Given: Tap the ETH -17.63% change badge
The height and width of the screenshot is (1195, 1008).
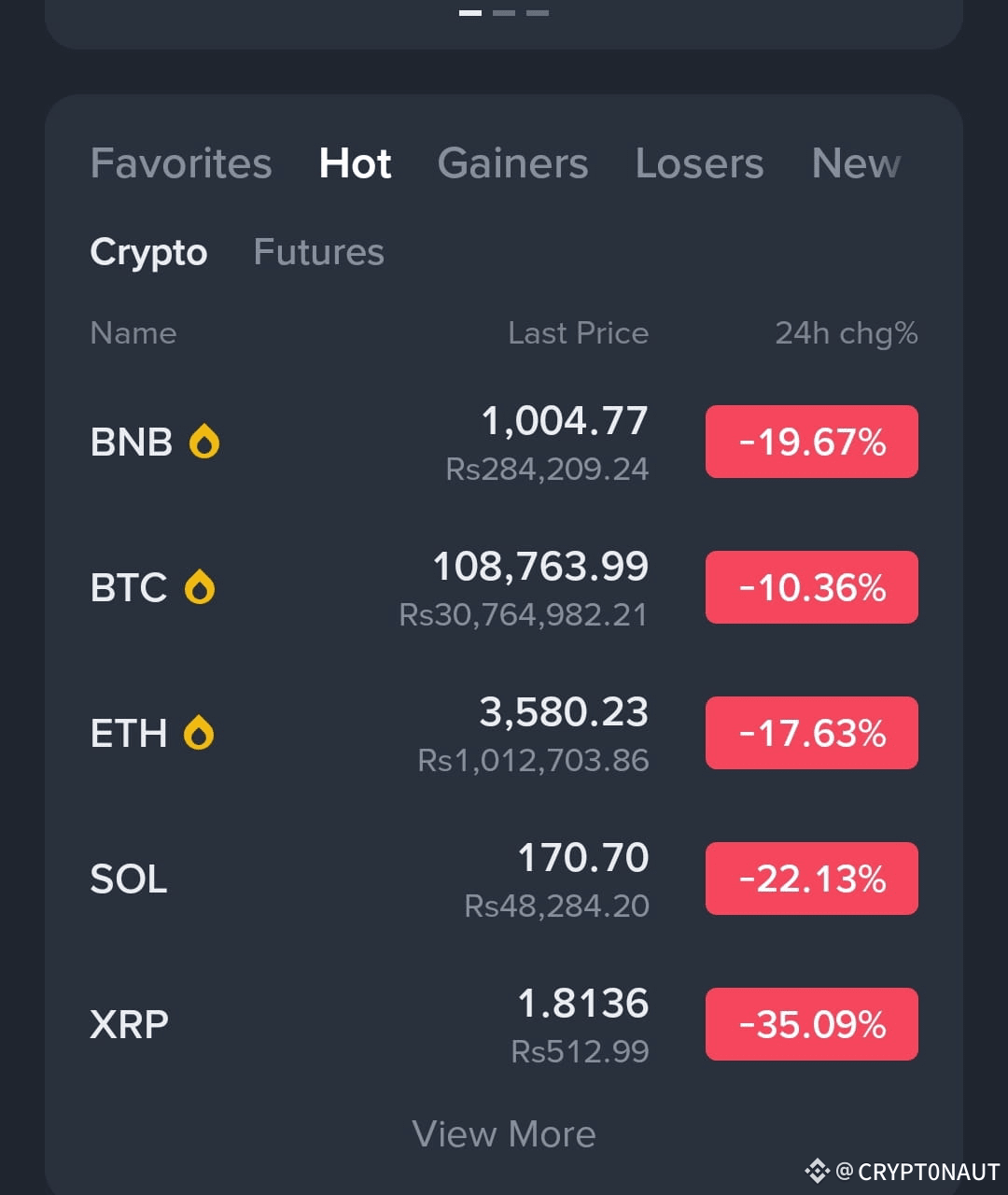Looking at the screenshot, I should [x=812, y=733].
